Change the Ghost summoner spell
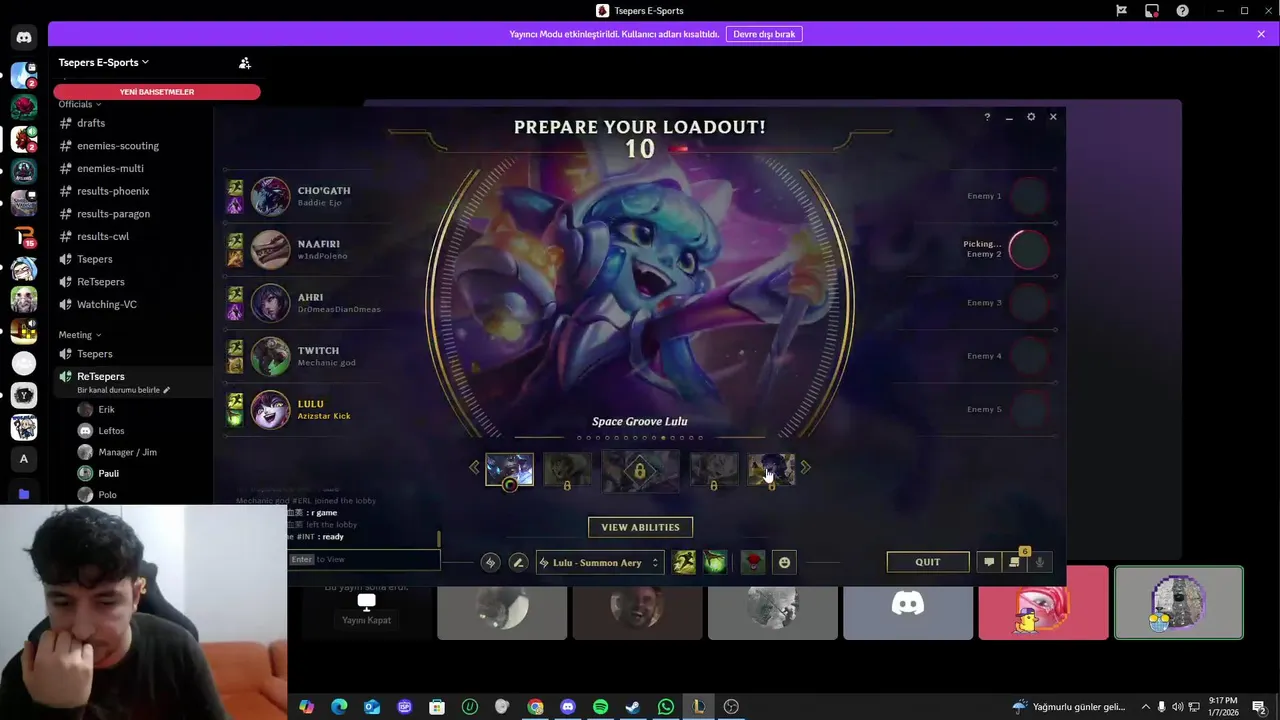This screenshot has width=1280, height=720. coord(684,563)
